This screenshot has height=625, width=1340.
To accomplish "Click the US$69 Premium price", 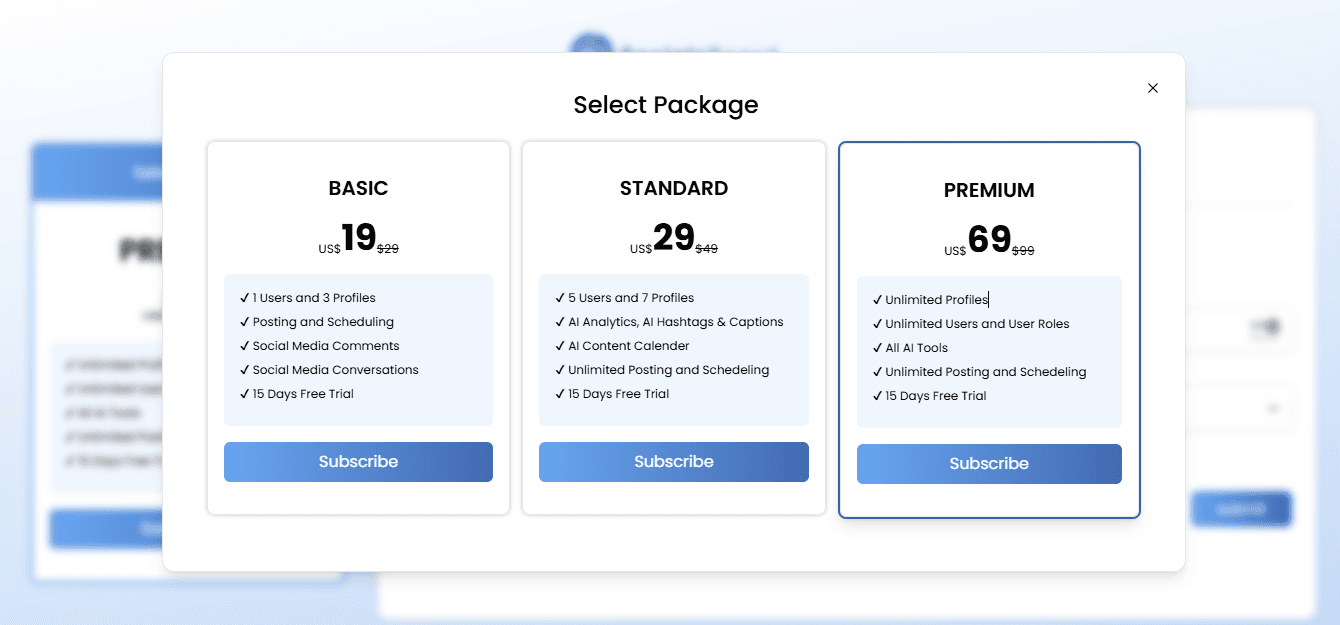I will (x=978, y=240).
